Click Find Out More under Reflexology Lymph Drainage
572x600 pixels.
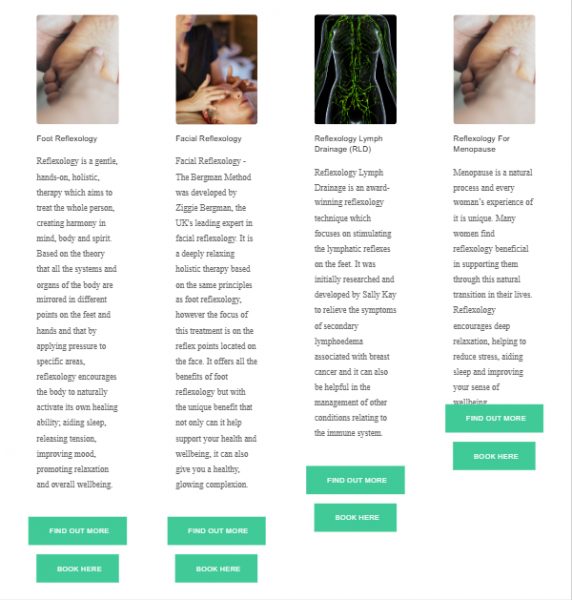[355, 480]
